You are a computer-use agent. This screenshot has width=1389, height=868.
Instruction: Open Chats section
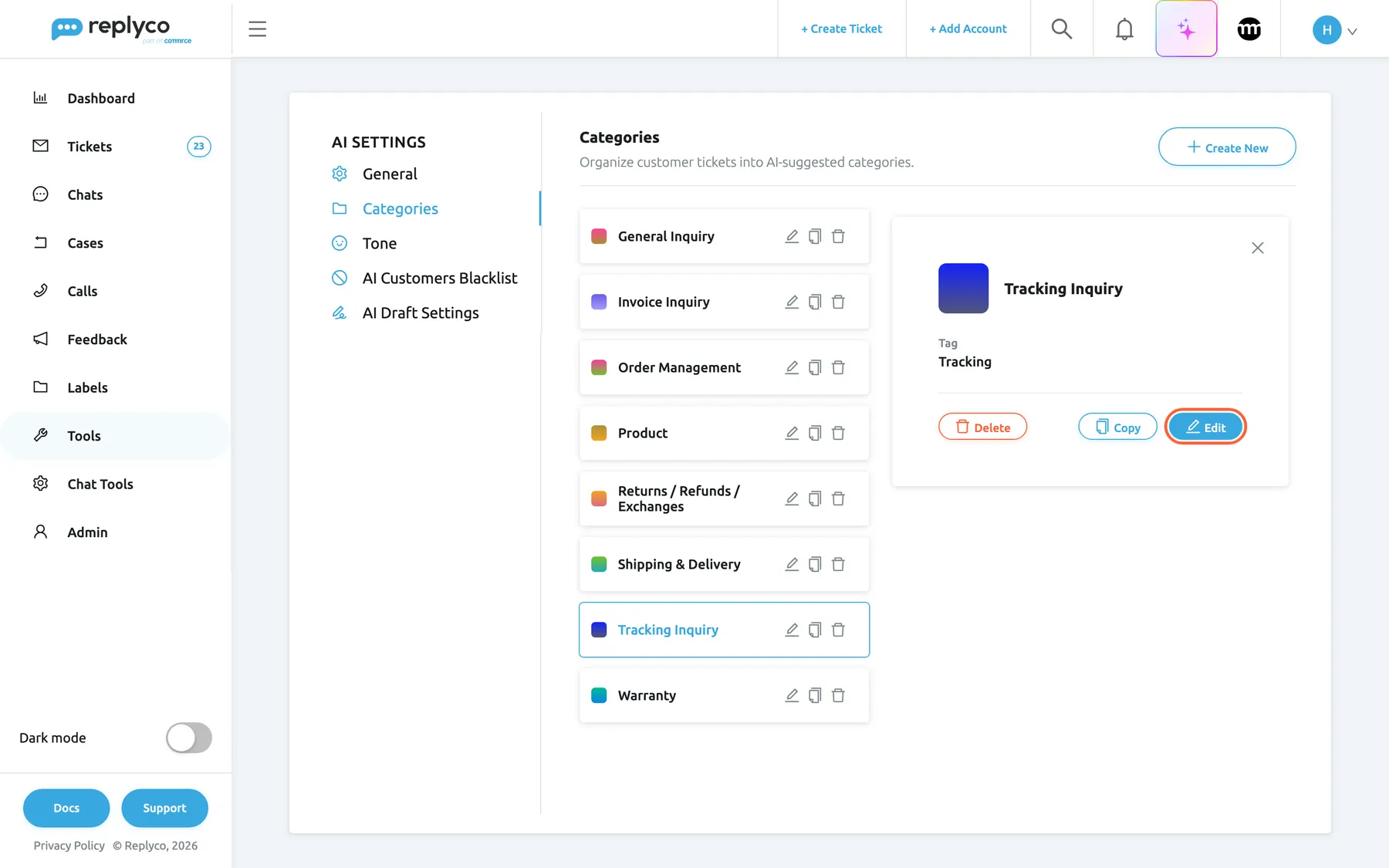pyautogui.click(x=85, y=194)
